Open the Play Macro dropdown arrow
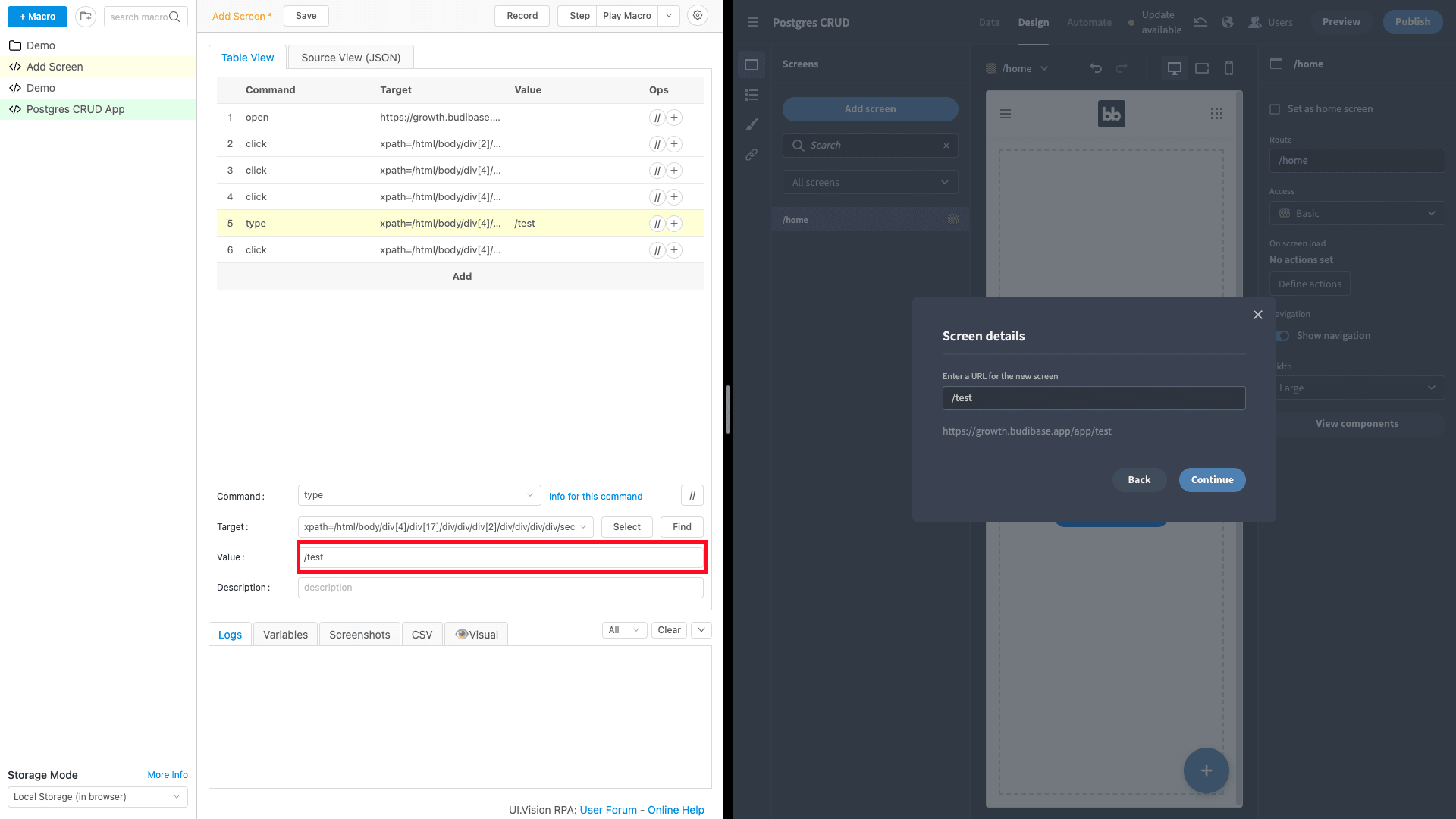1456x819 pixels. coord(669,16)
